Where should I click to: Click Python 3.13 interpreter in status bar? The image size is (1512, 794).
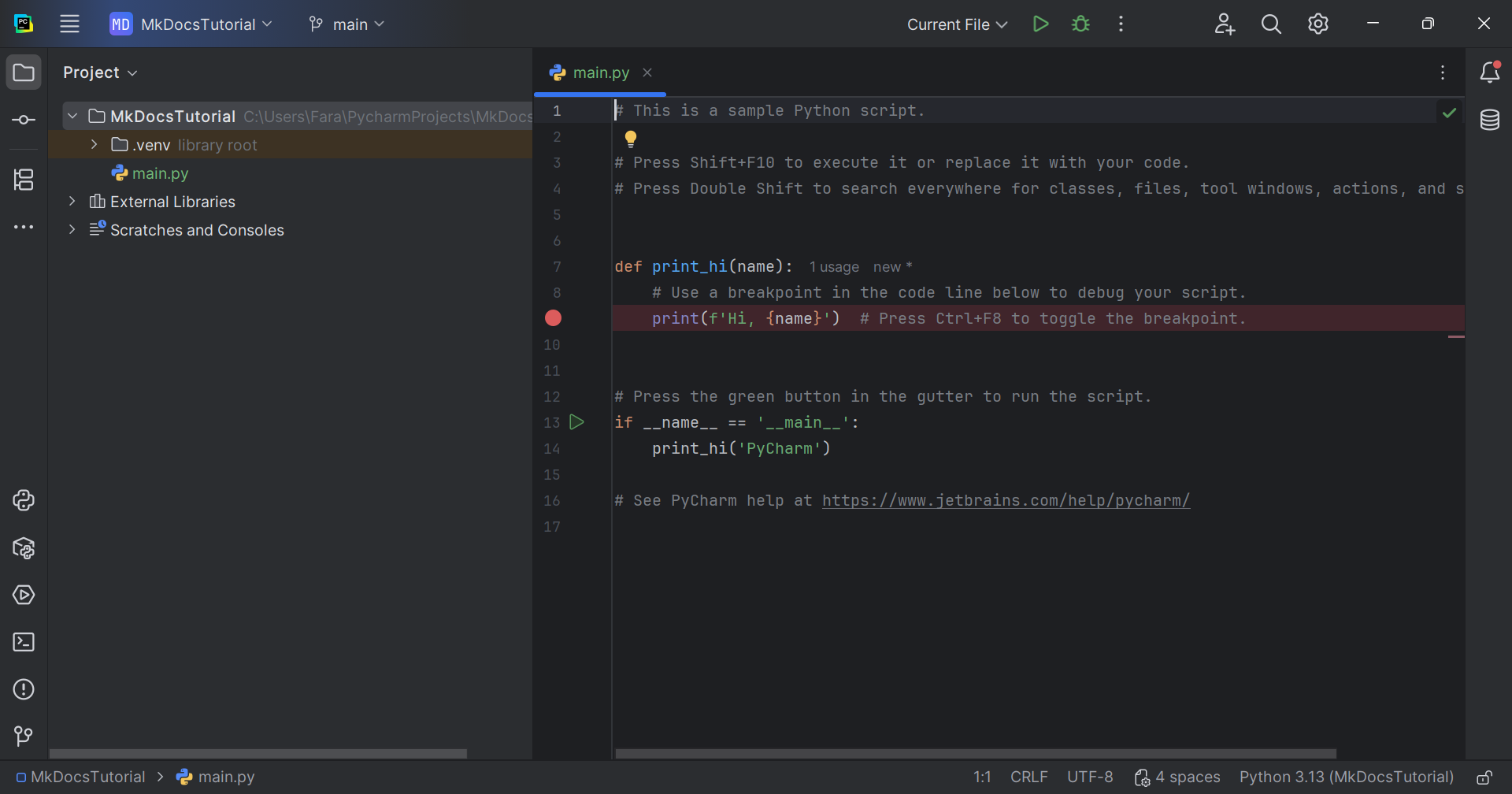click(x=1347, y=777)
